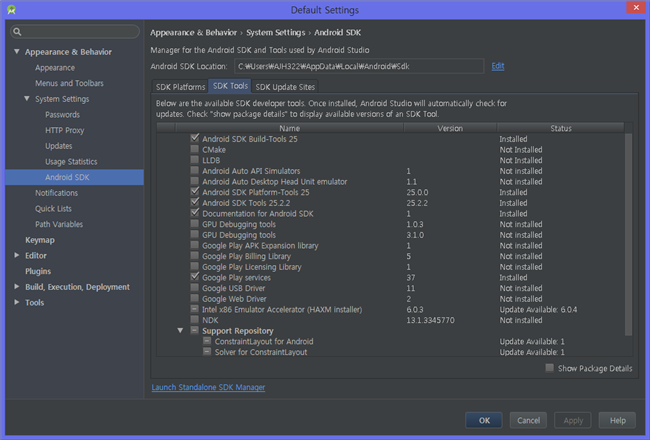The image size is (650, 440).
Task: Select the SDK Tools tab
Action: click(x=230, y=86)
